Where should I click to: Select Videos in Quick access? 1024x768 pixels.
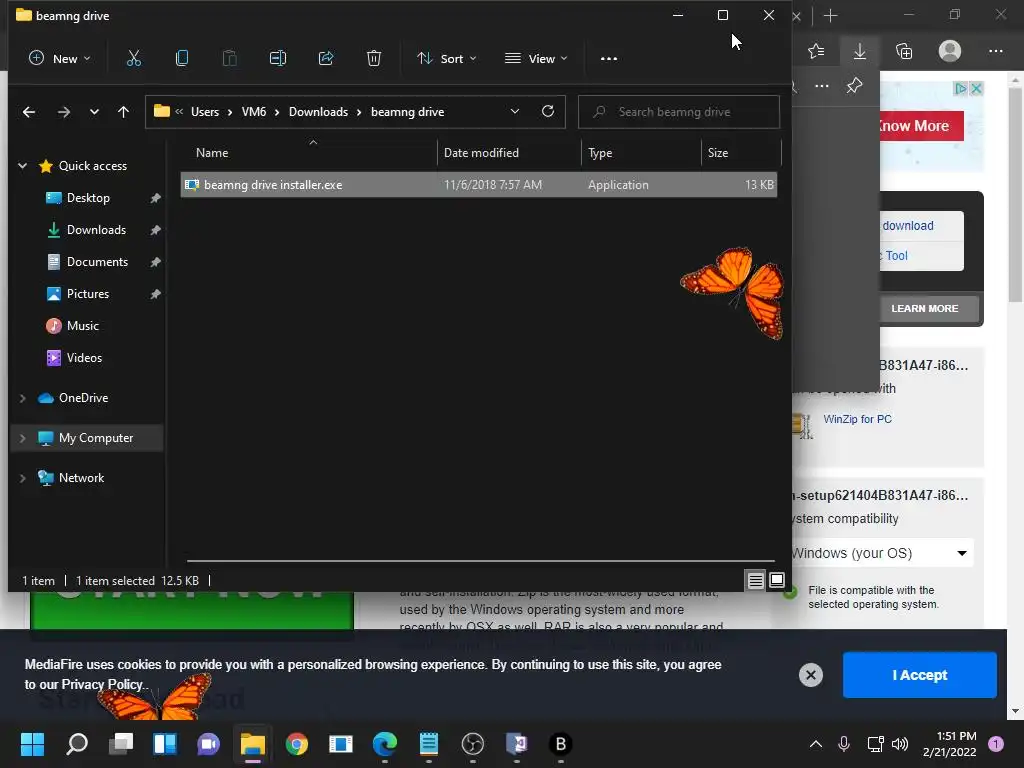(x=84, y=358)
